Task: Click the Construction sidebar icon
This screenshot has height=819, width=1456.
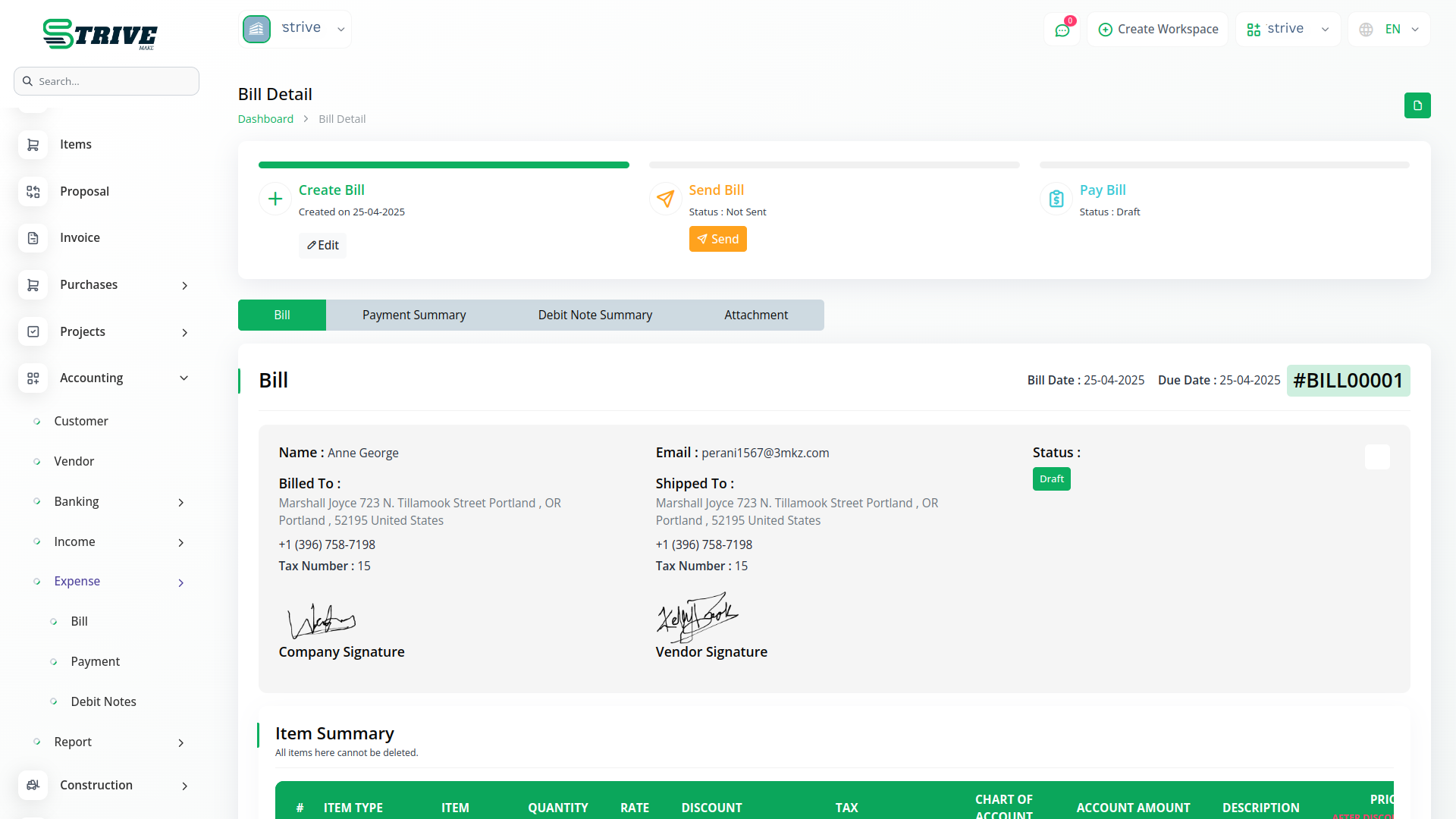Action: (x=33, y=786)
